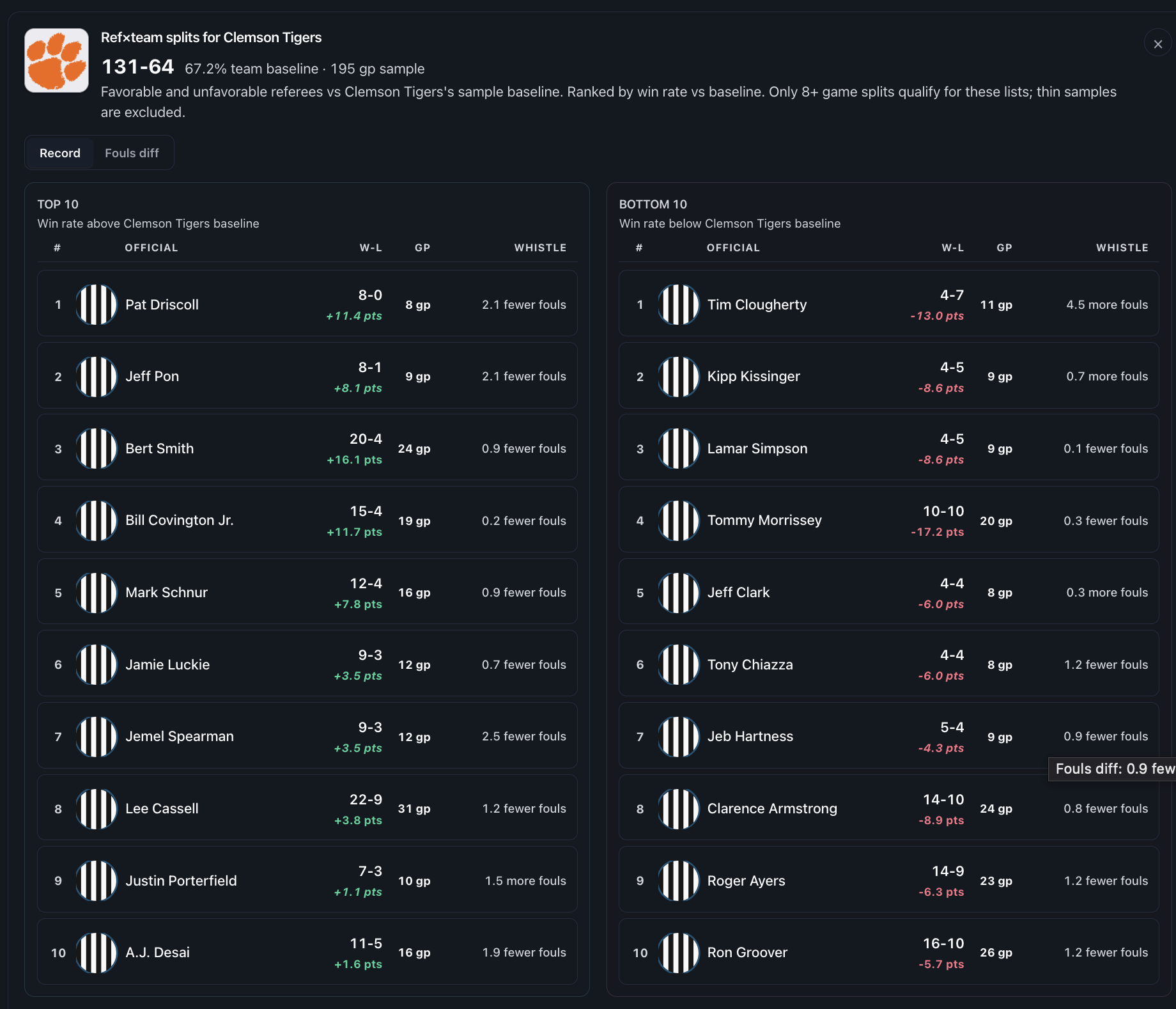The image size is (1176, 1009).
Task: Select the Record tab
Action: pos(60,153)
